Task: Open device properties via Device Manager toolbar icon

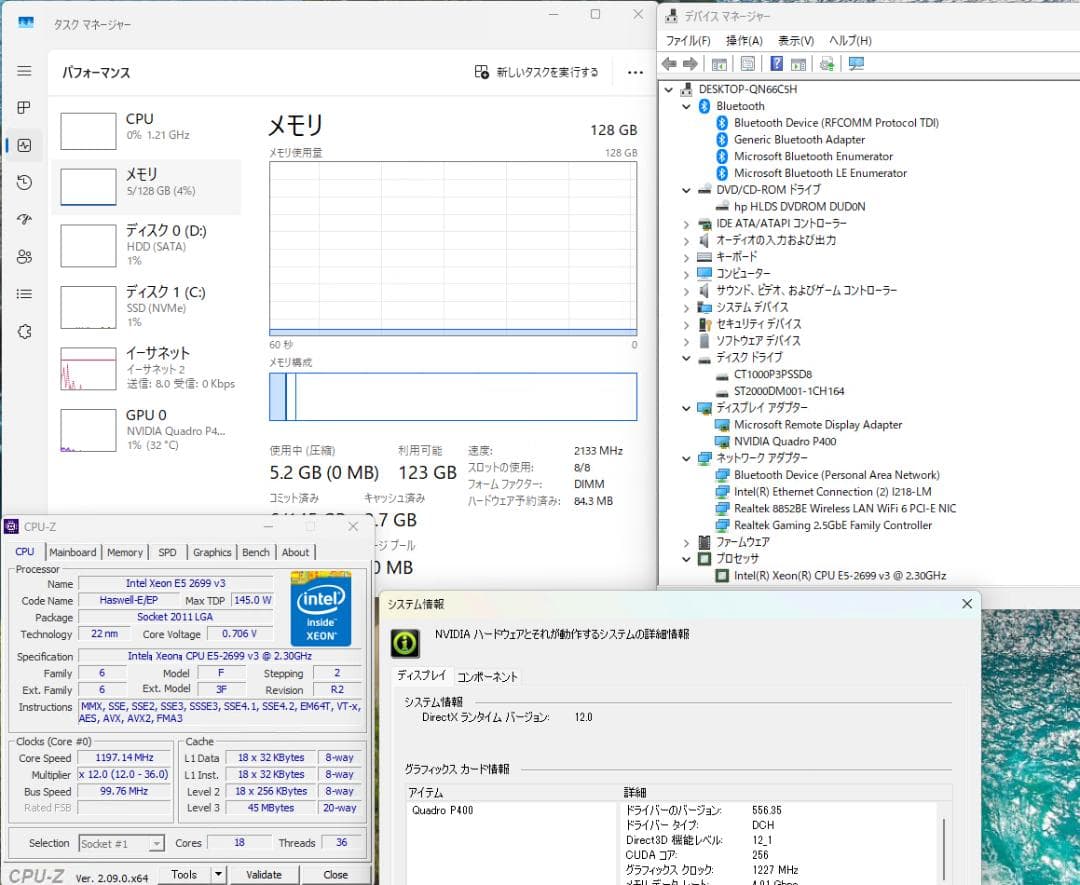Action: pyautogui.click(x=748, y=63)
